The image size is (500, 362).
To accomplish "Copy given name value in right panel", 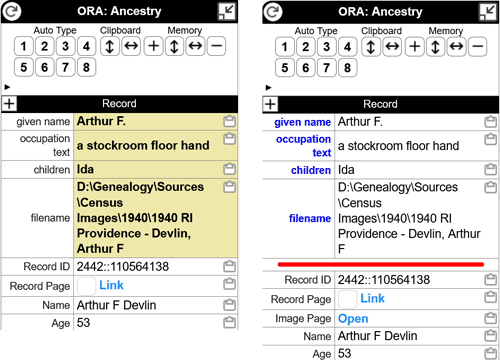I will [490, 122].
